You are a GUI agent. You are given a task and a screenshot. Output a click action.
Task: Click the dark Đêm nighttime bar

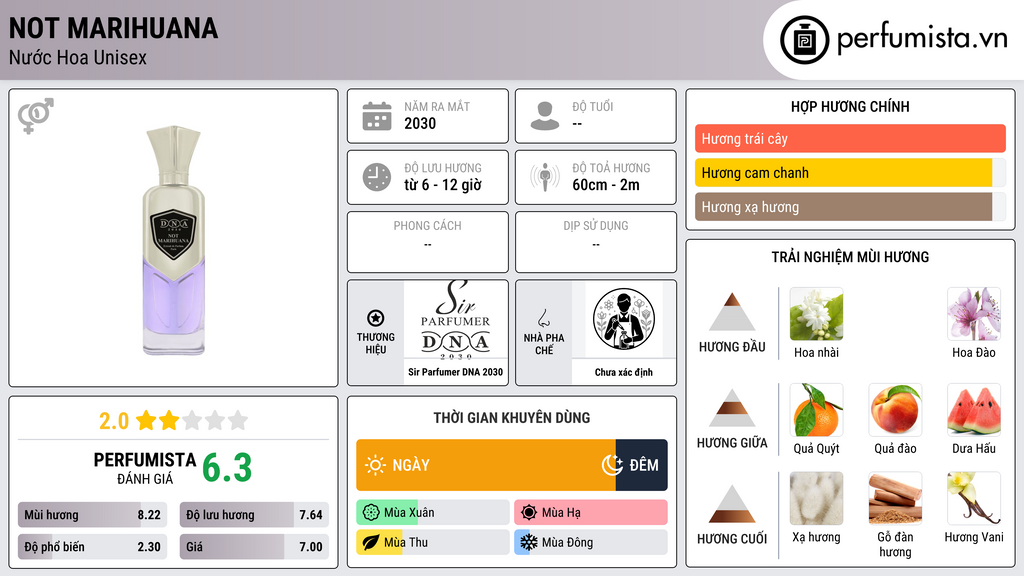tap(642, 465)
